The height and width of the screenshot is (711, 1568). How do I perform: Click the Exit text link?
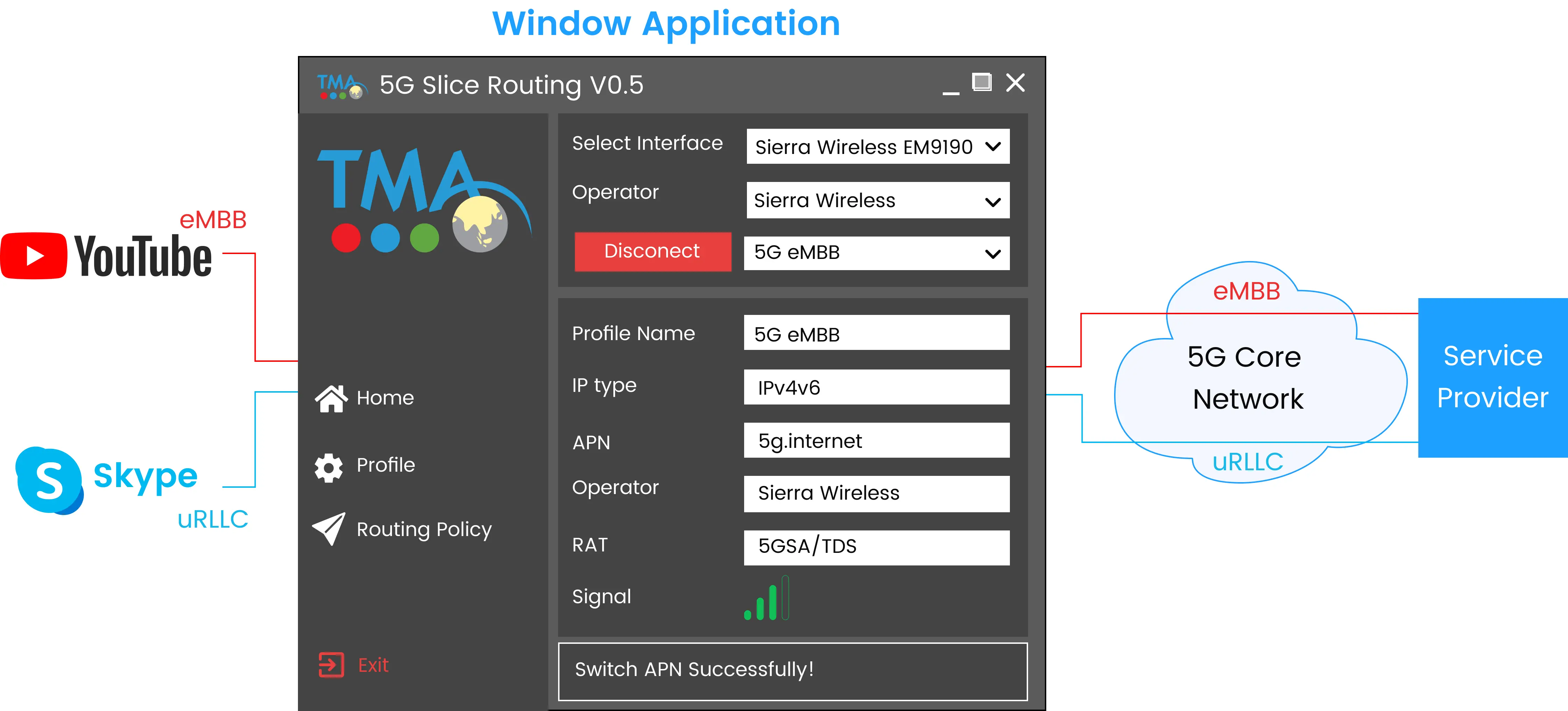point(373,665)
